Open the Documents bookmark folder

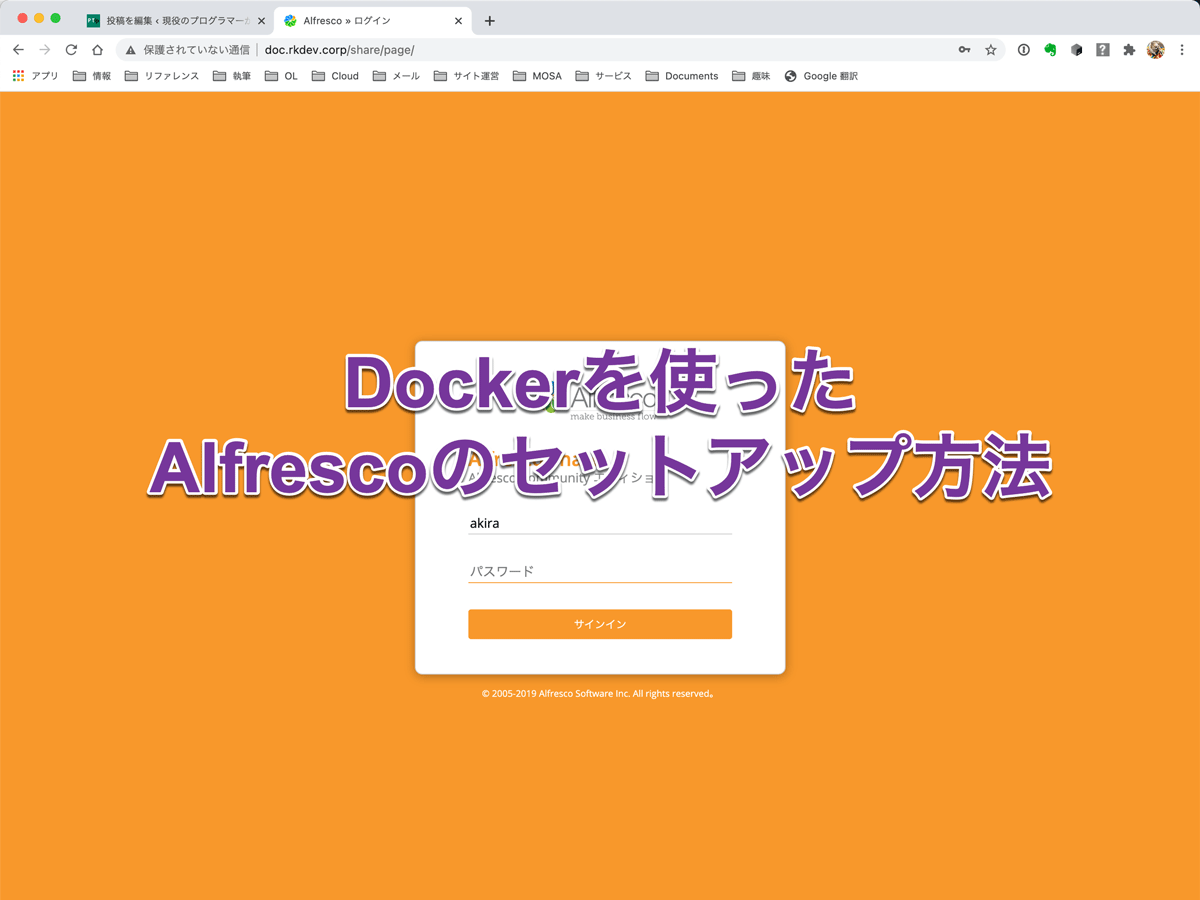click(x=682, y=76)
